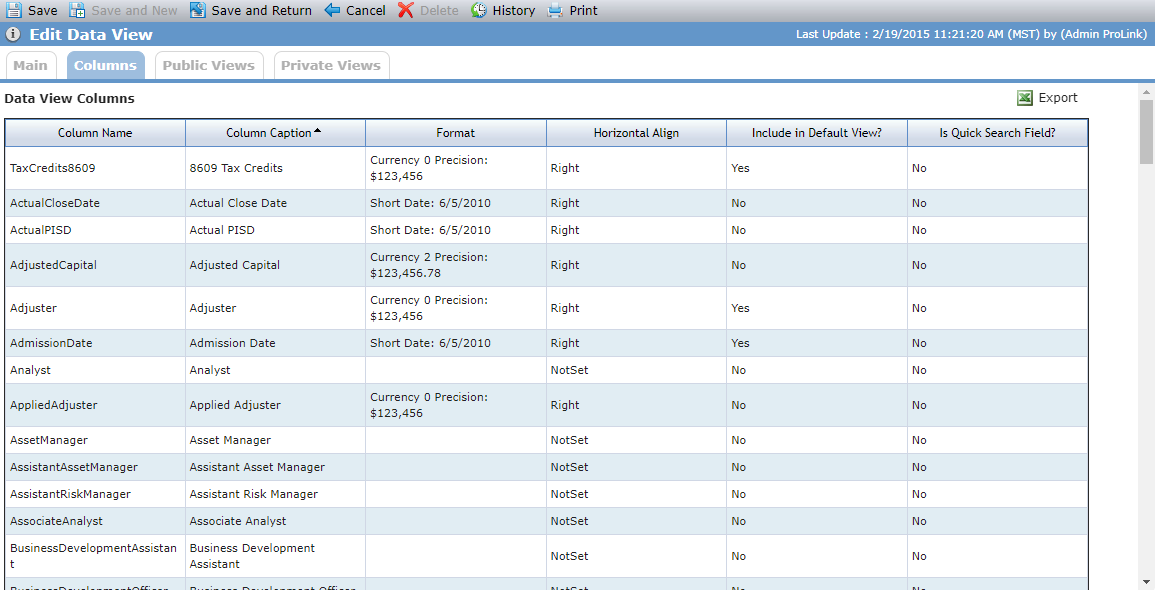Sort by Horizontal Align header

[636, 133]
